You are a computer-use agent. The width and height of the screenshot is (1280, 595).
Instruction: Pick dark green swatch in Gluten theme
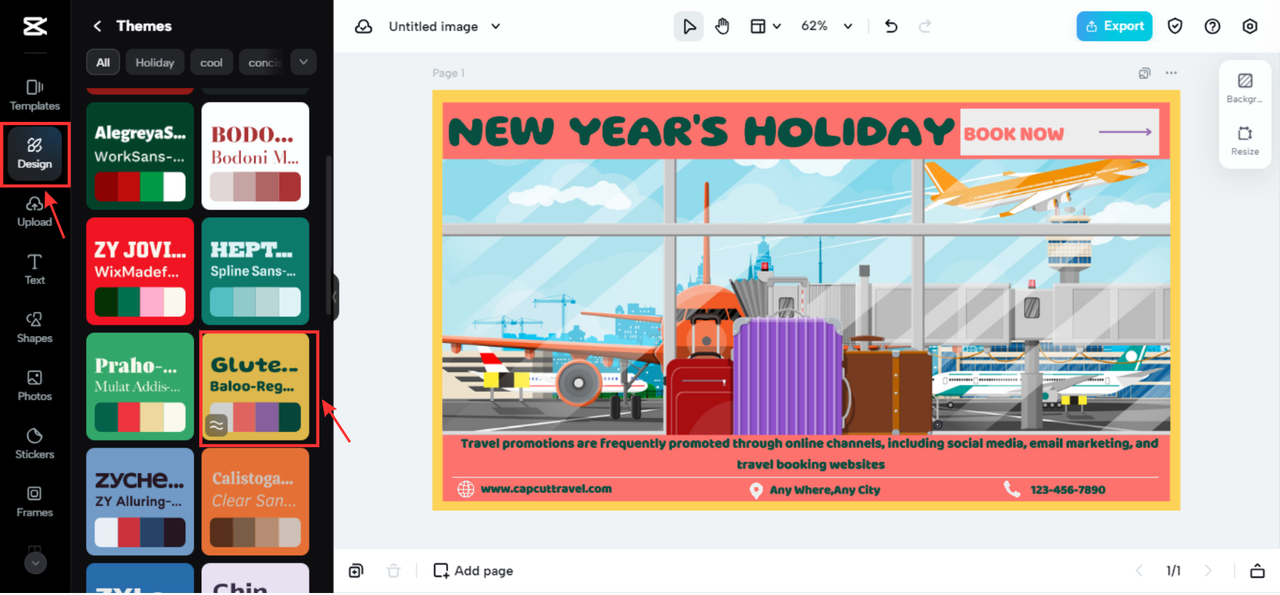pos(289,417)
